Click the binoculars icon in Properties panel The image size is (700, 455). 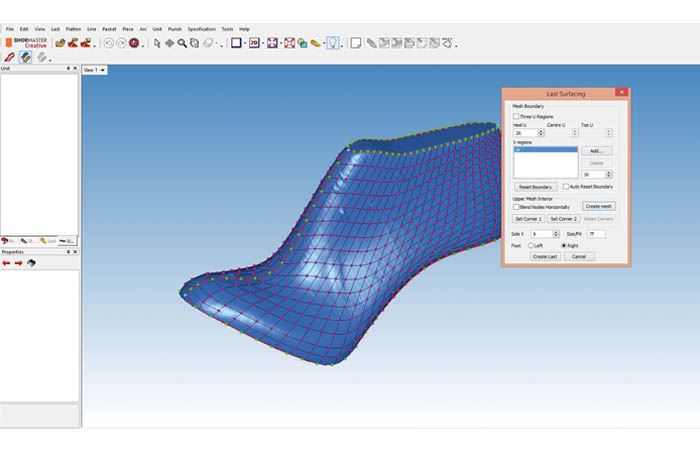(31, 263)
